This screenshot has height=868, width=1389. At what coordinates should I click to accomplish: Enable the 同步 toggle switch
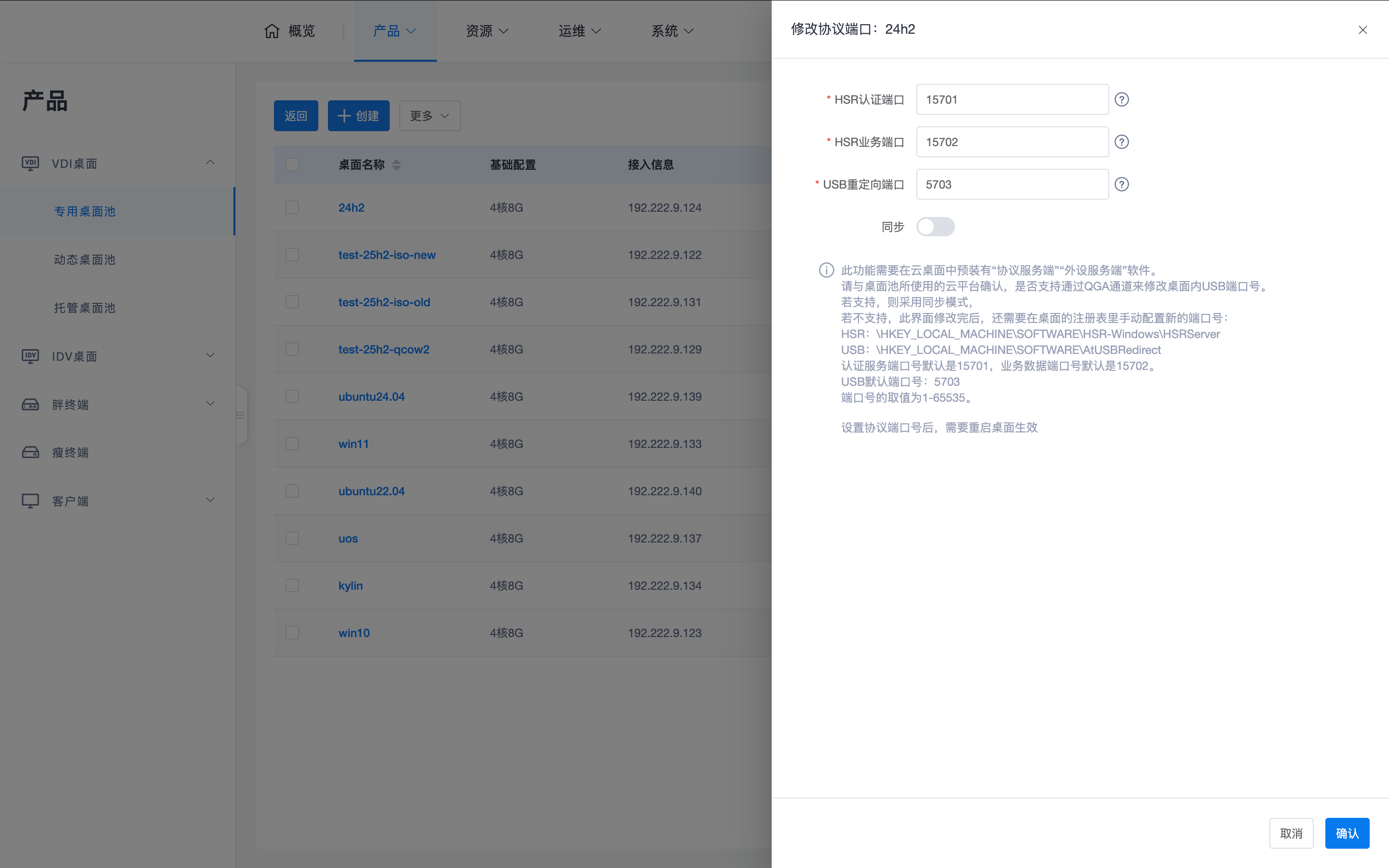pyautogui.click(x=935, y=227)
